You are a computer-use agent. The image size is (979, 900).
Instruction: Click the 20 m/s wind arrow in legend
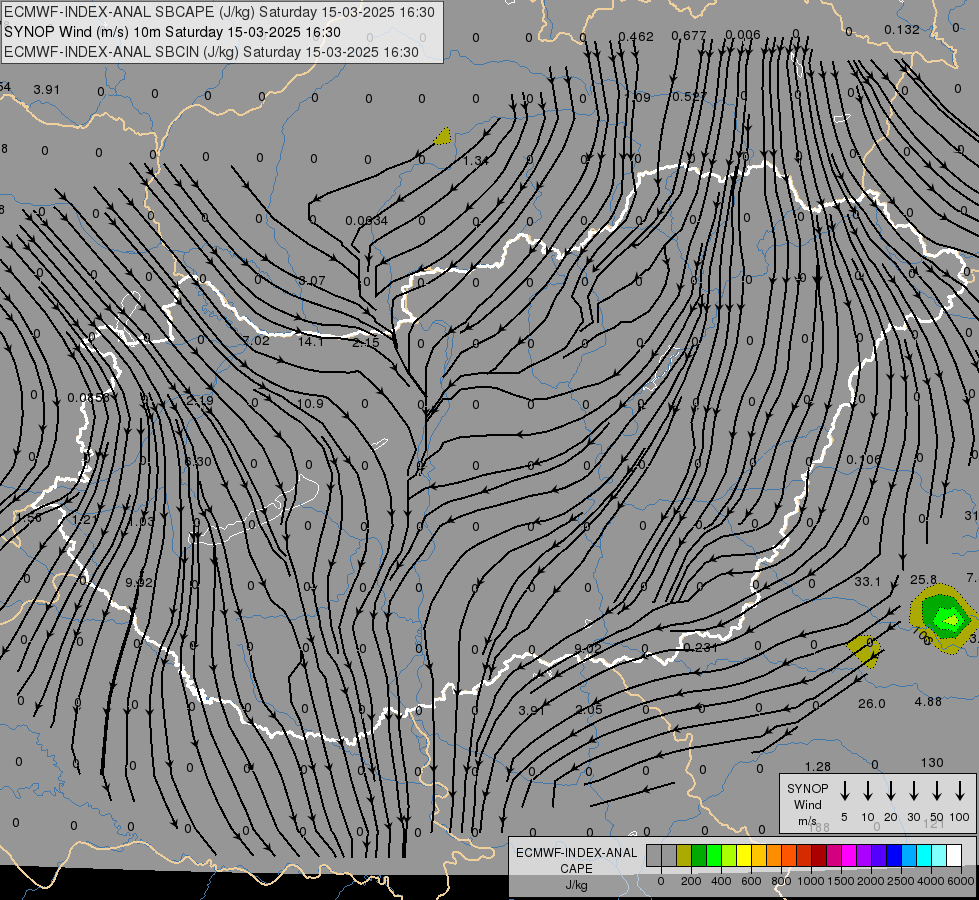(x=891, y=791)
